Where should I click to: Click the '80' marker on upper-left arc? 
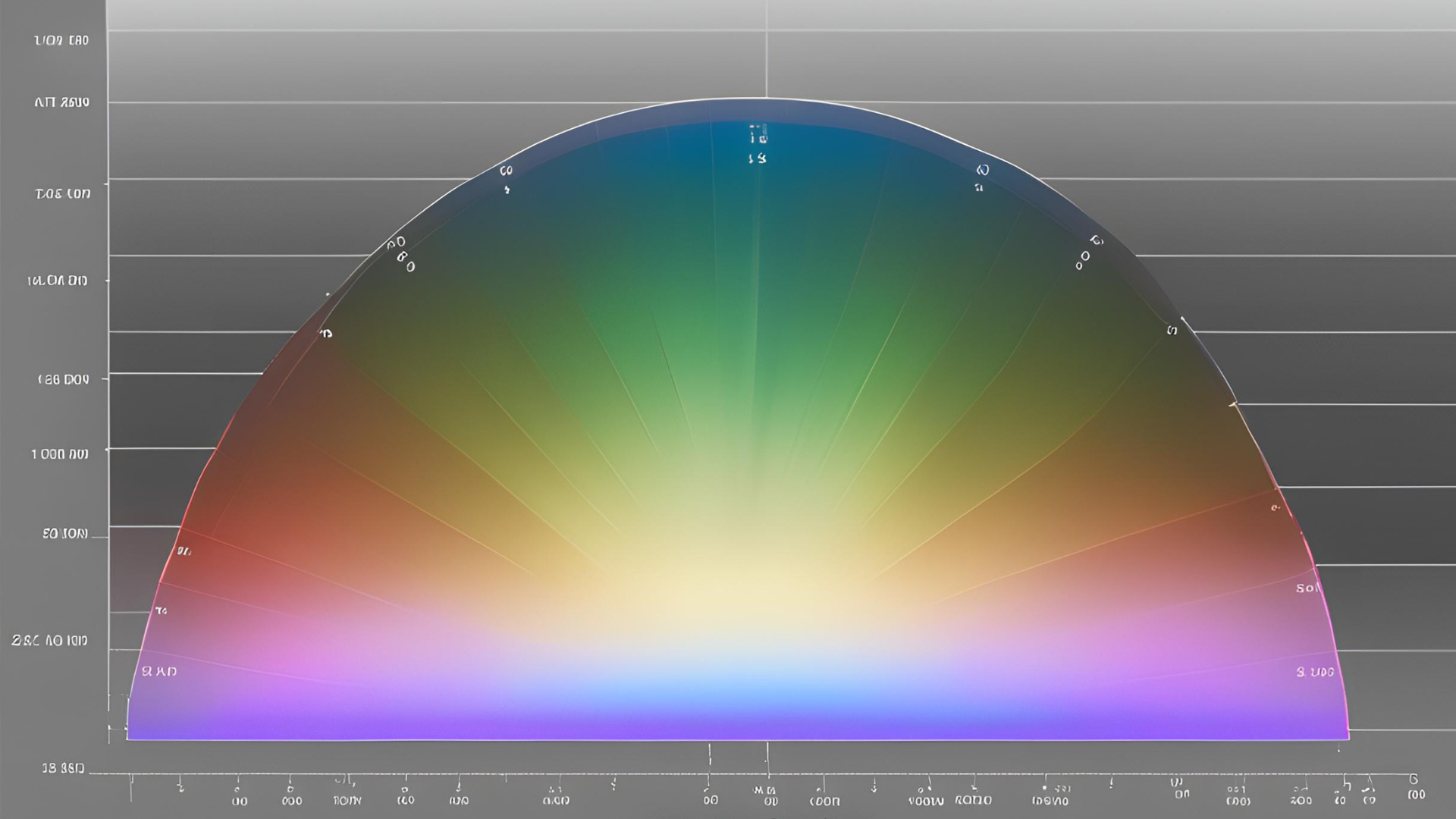405,266
